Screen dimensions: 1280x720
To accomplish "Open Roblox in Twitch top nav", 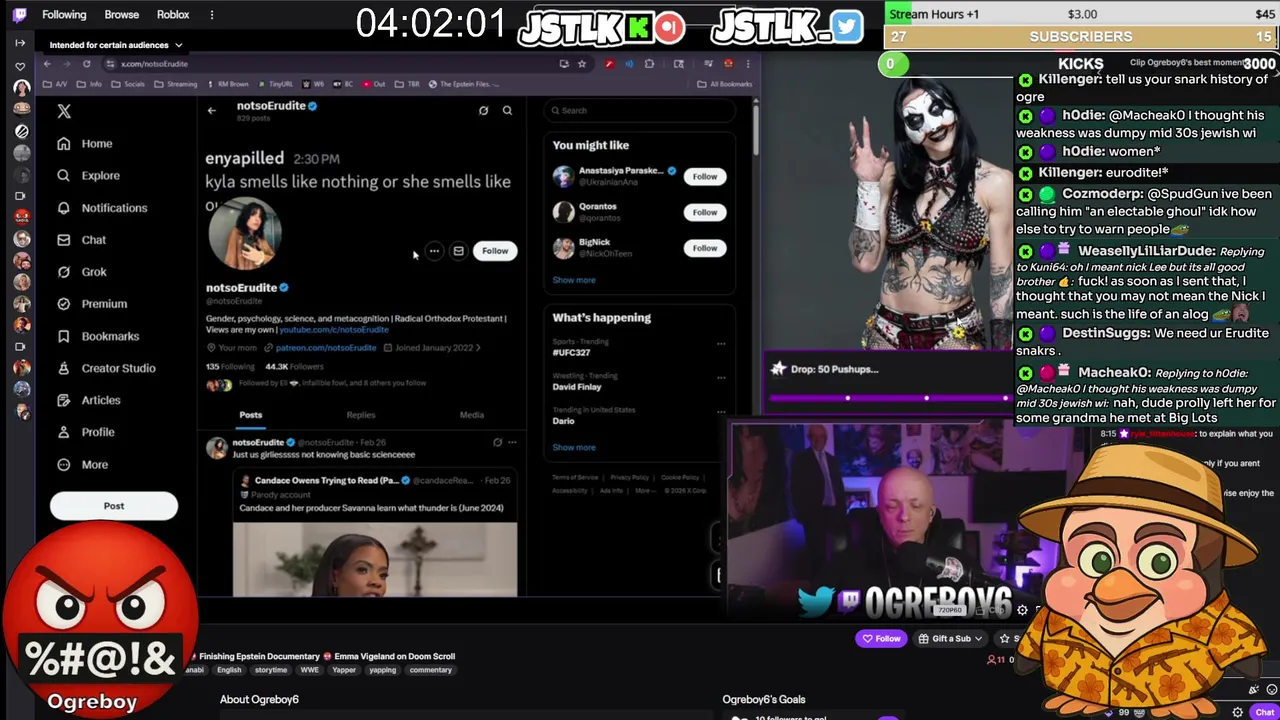I will 173,15.
